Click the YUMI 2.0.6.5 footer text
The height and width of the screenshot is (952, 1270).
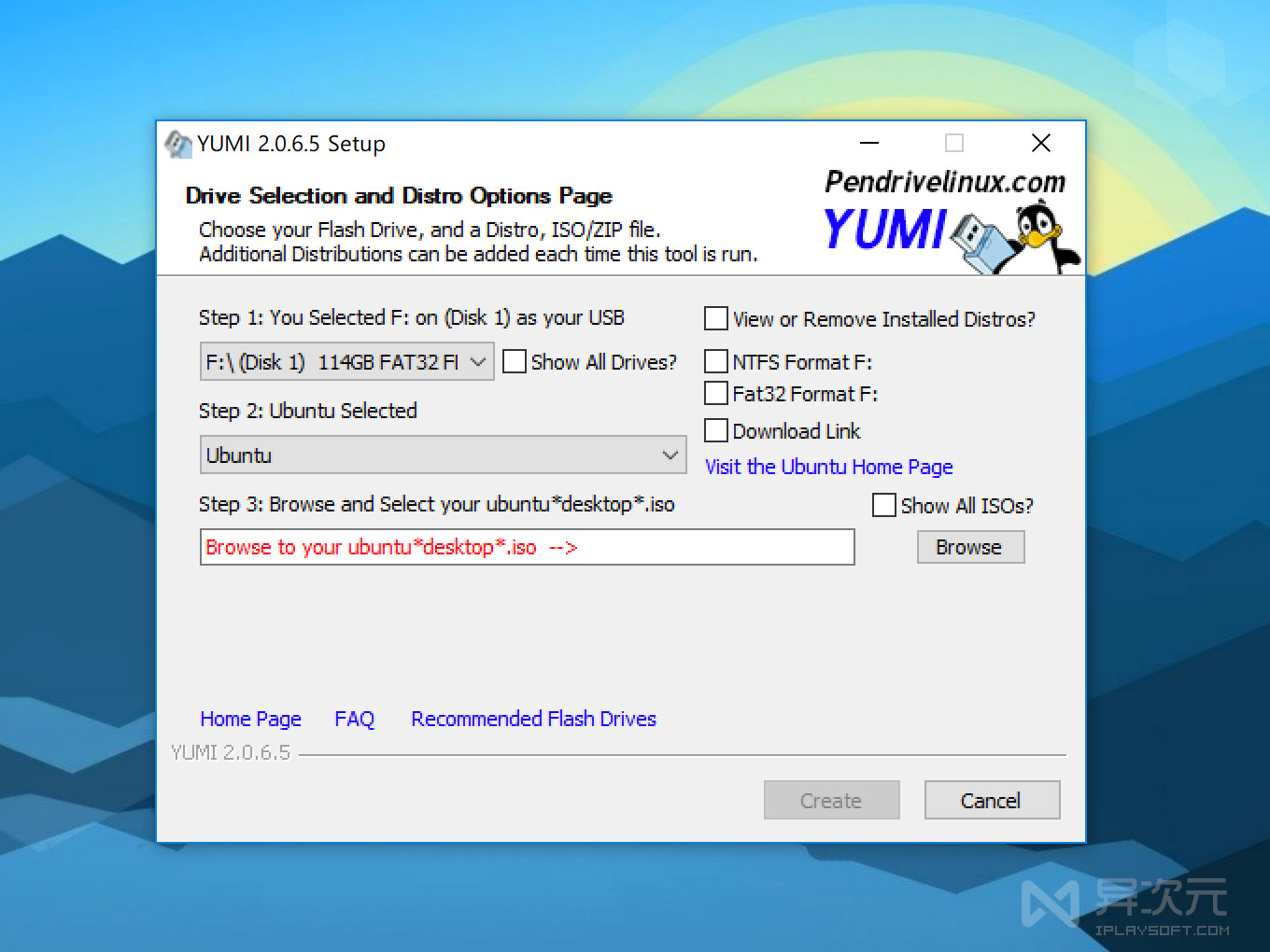[231, 752]
